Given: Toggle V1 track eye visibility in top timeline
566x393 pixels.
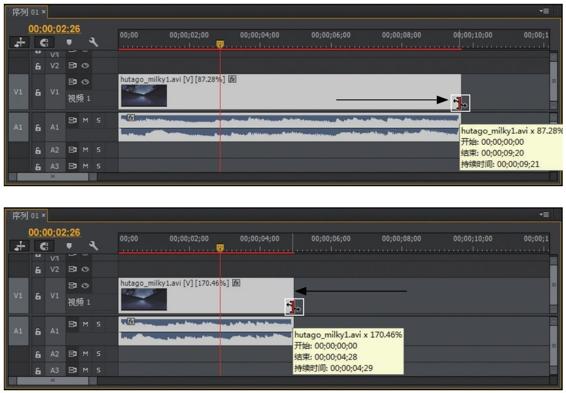Looking at the screenshot, I should point(85,82).
